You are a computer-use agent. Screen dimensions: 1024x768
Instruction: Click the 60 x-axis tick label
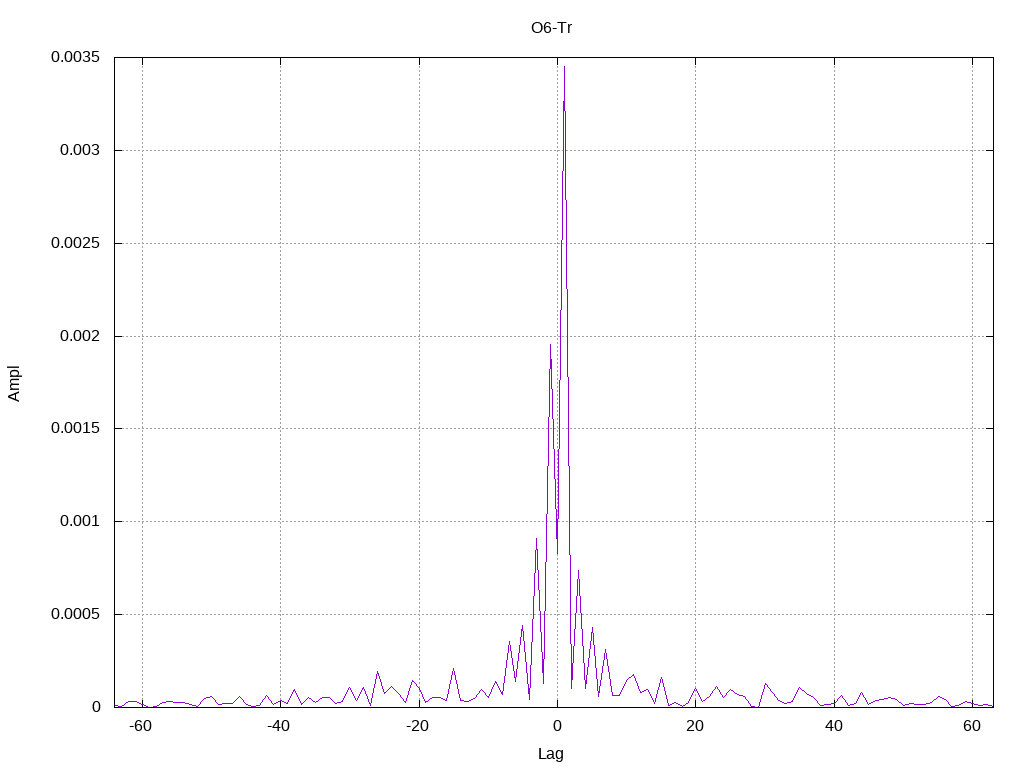pos(972,726)
